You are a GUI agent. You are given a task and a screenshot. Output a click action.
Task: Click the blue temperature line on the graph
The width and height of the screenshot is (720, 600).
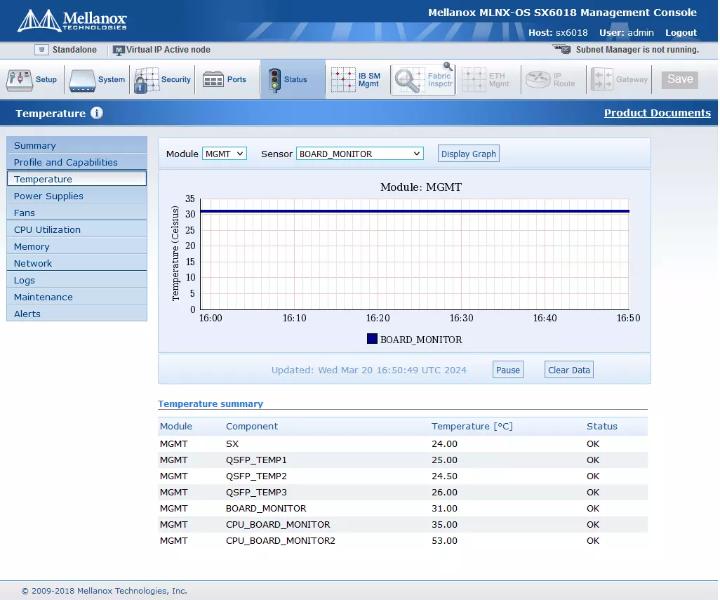(x=415, y=211)
